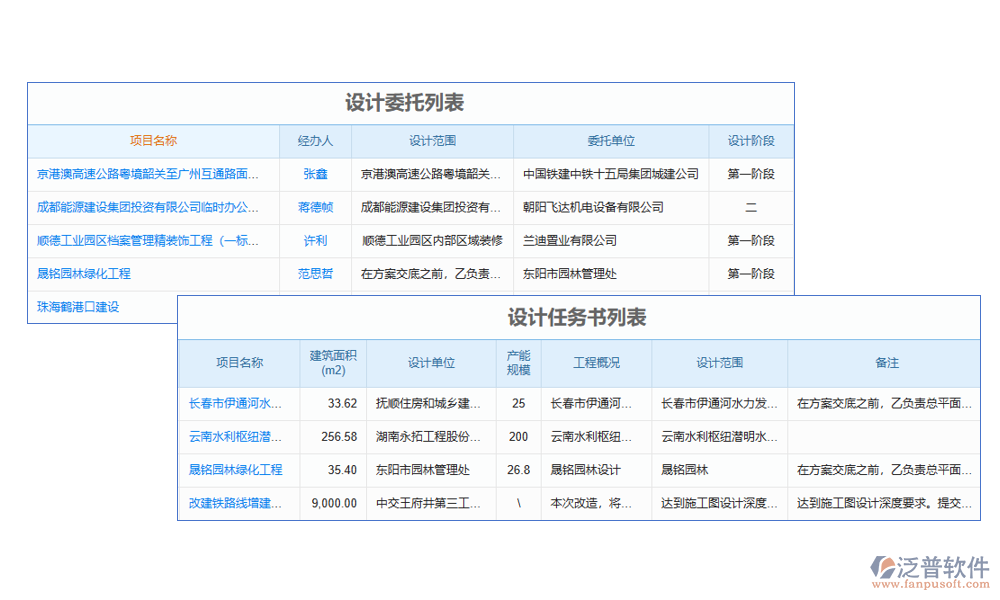
Task: Click the 项目名称 column header
Action: [x=153, y=141]
